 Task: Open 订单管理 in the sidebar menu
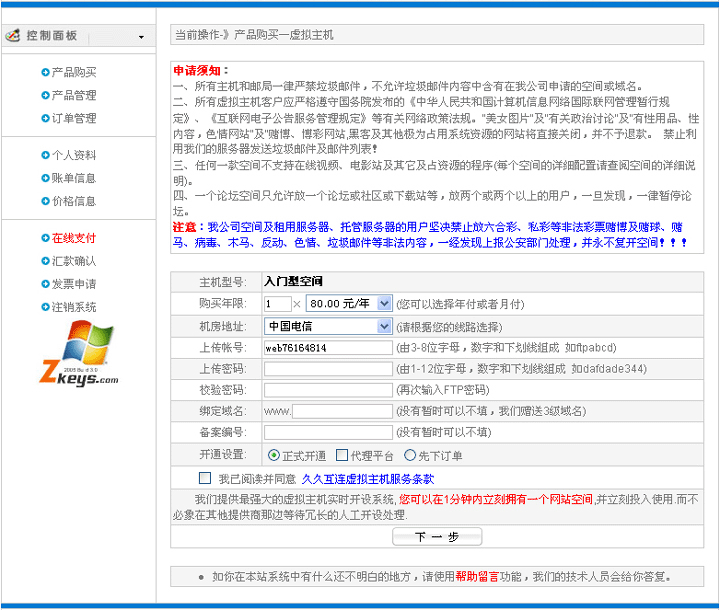pos(74,118)
